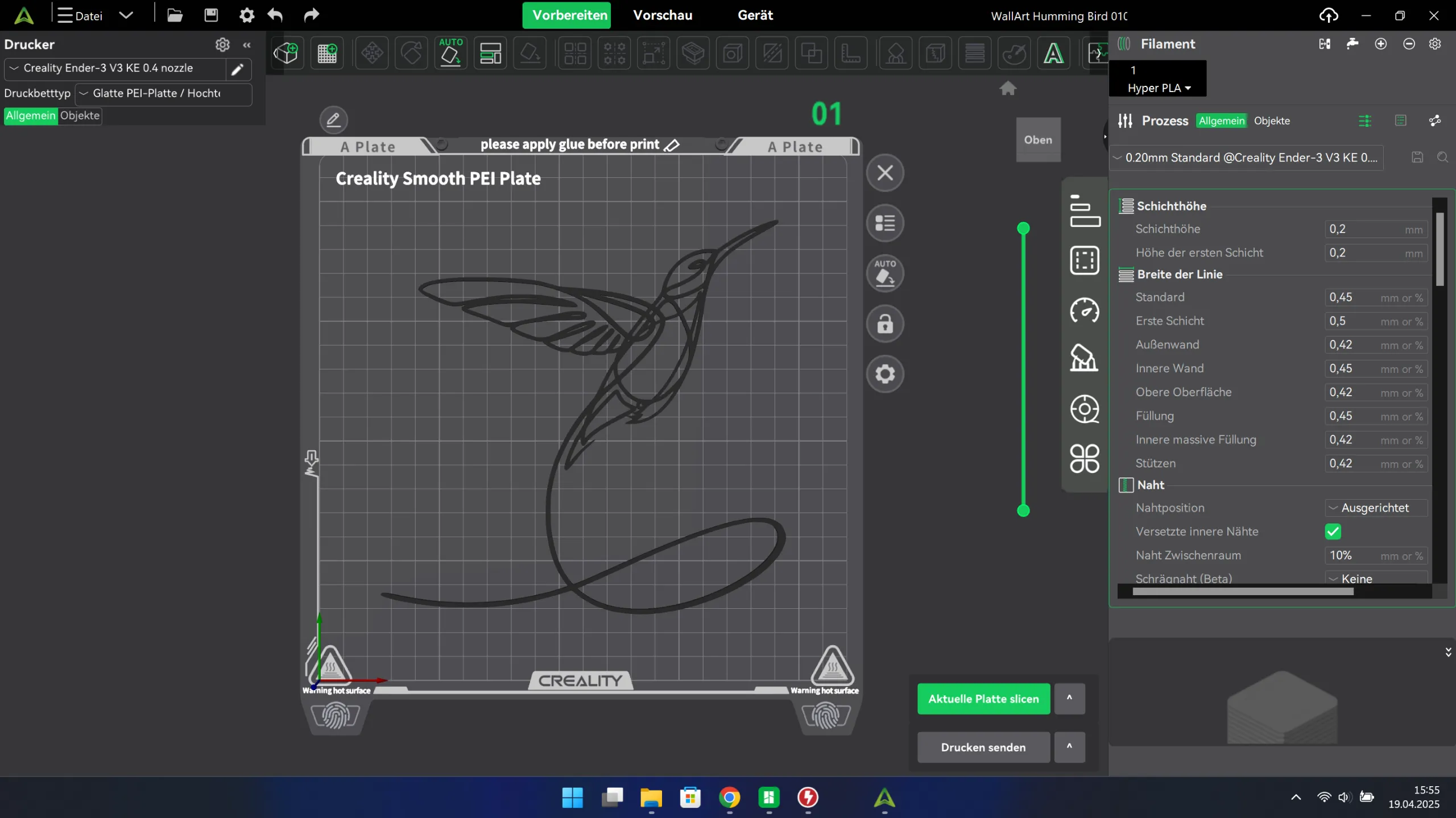The image size is (1456, 818).
Task: Toggle Versetzte innere Nähte checkbox
Action: [x=1333, y=532]
